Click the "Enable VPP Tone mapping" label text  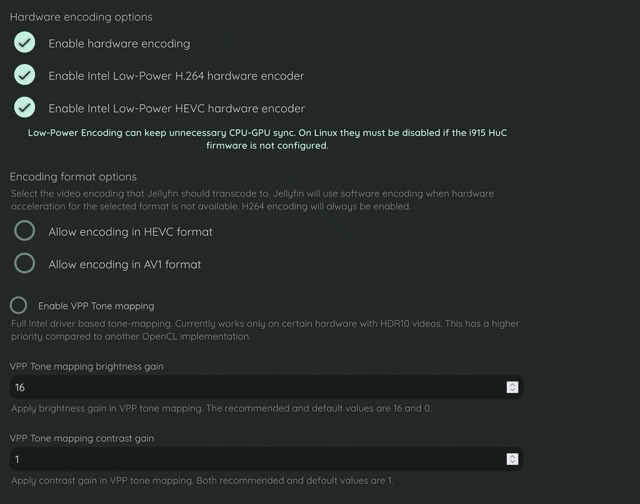pos(96,305)
